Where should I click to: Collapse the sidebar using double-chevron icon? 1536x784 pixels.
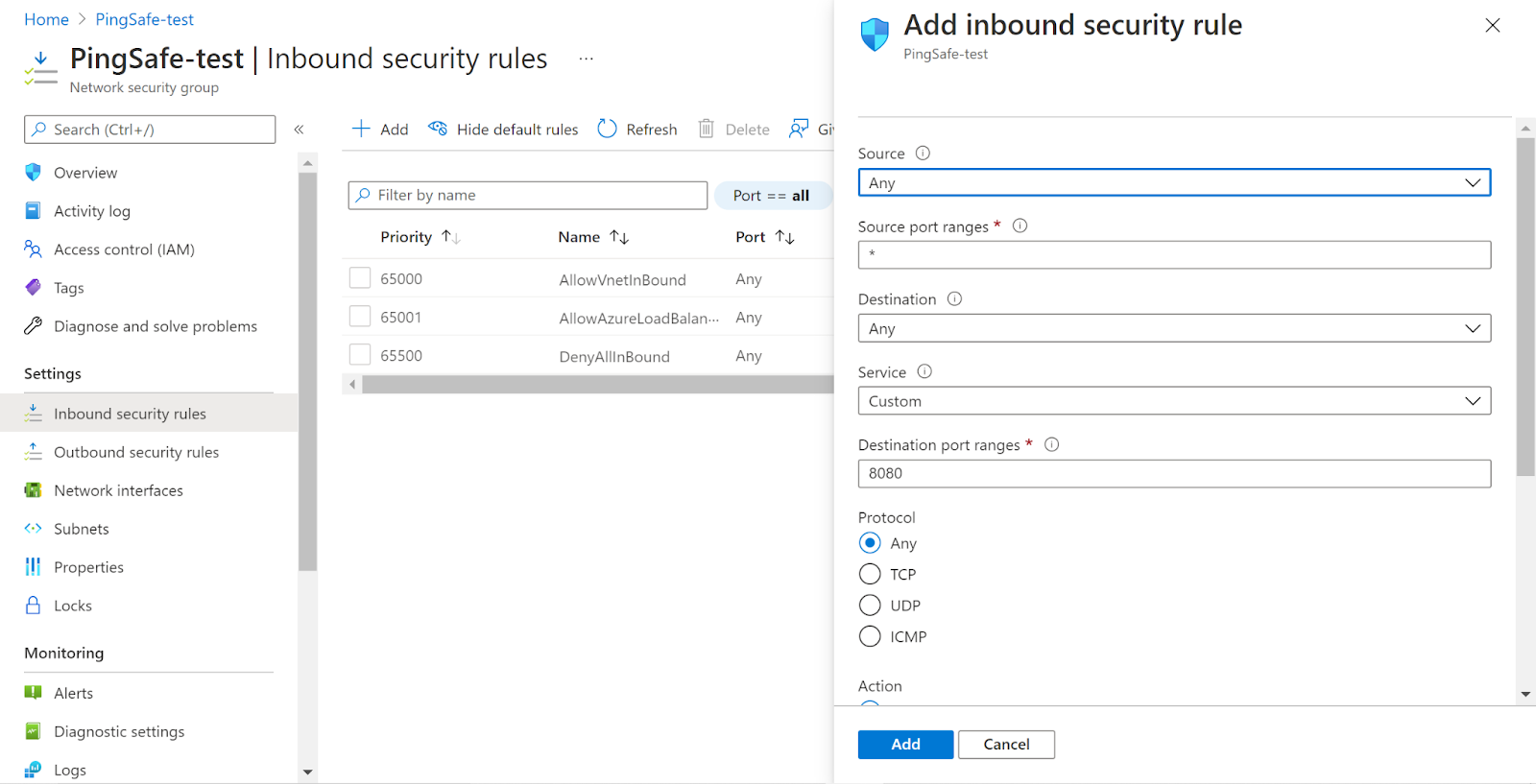(x=299, y=130)
